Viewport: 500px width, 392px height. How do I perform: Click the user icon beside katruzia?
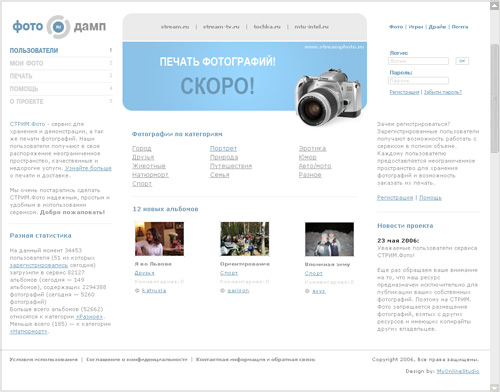[x=137, y=291]
